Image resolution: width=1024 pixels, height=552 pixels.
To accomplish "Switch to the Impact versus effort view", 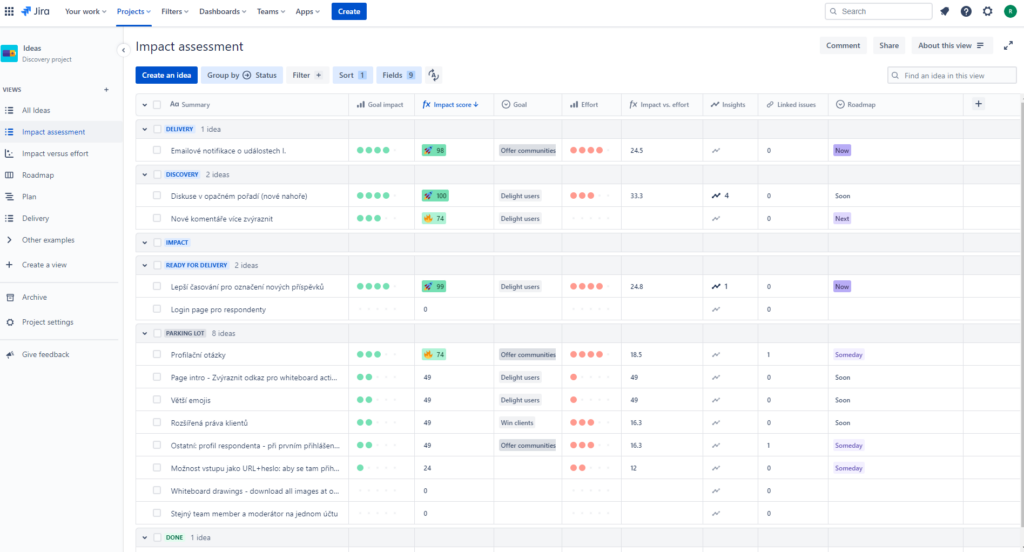I will click(55, 153).
